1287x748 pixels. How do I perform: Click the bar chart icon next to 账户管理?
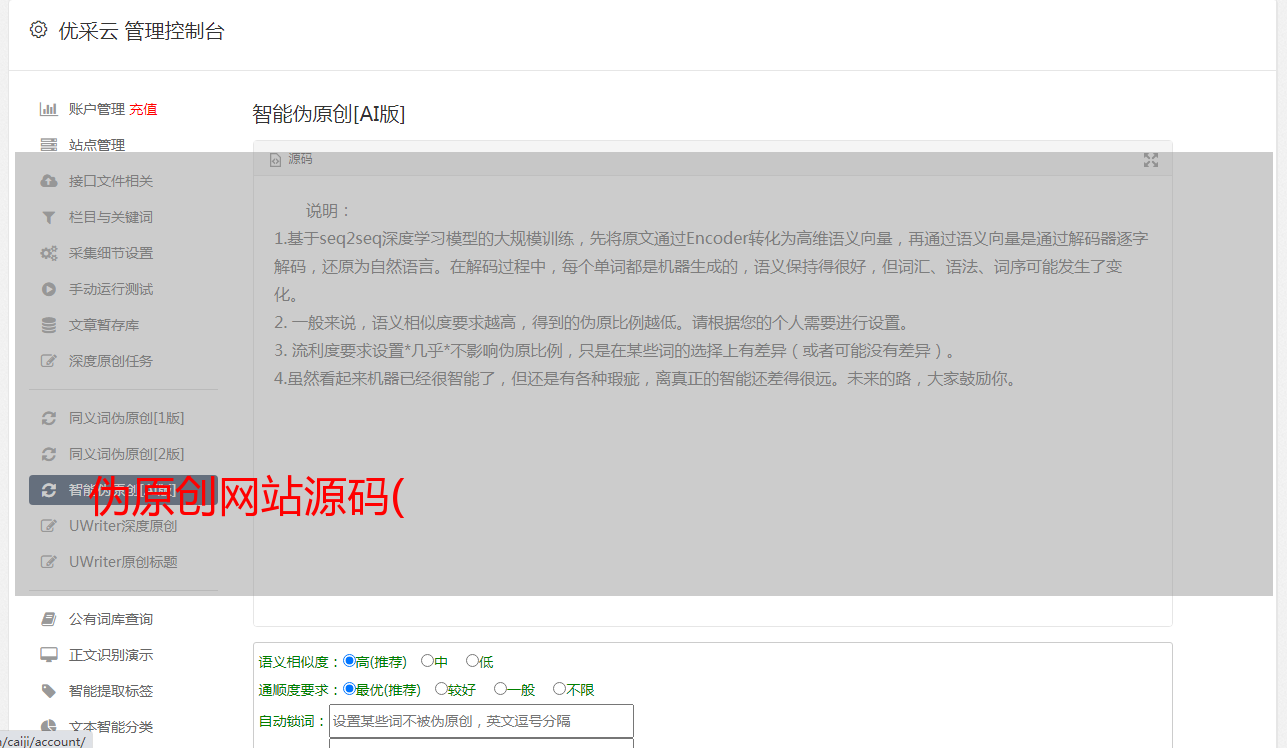click(48, 109)
